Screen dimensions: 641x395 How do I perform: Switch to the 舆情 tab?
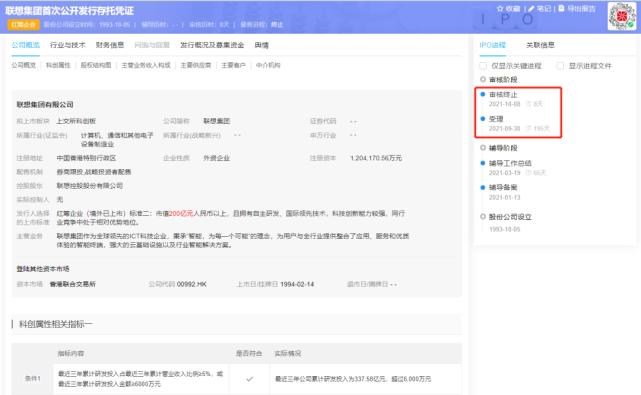pyautogui.click(x=262, y=45)
